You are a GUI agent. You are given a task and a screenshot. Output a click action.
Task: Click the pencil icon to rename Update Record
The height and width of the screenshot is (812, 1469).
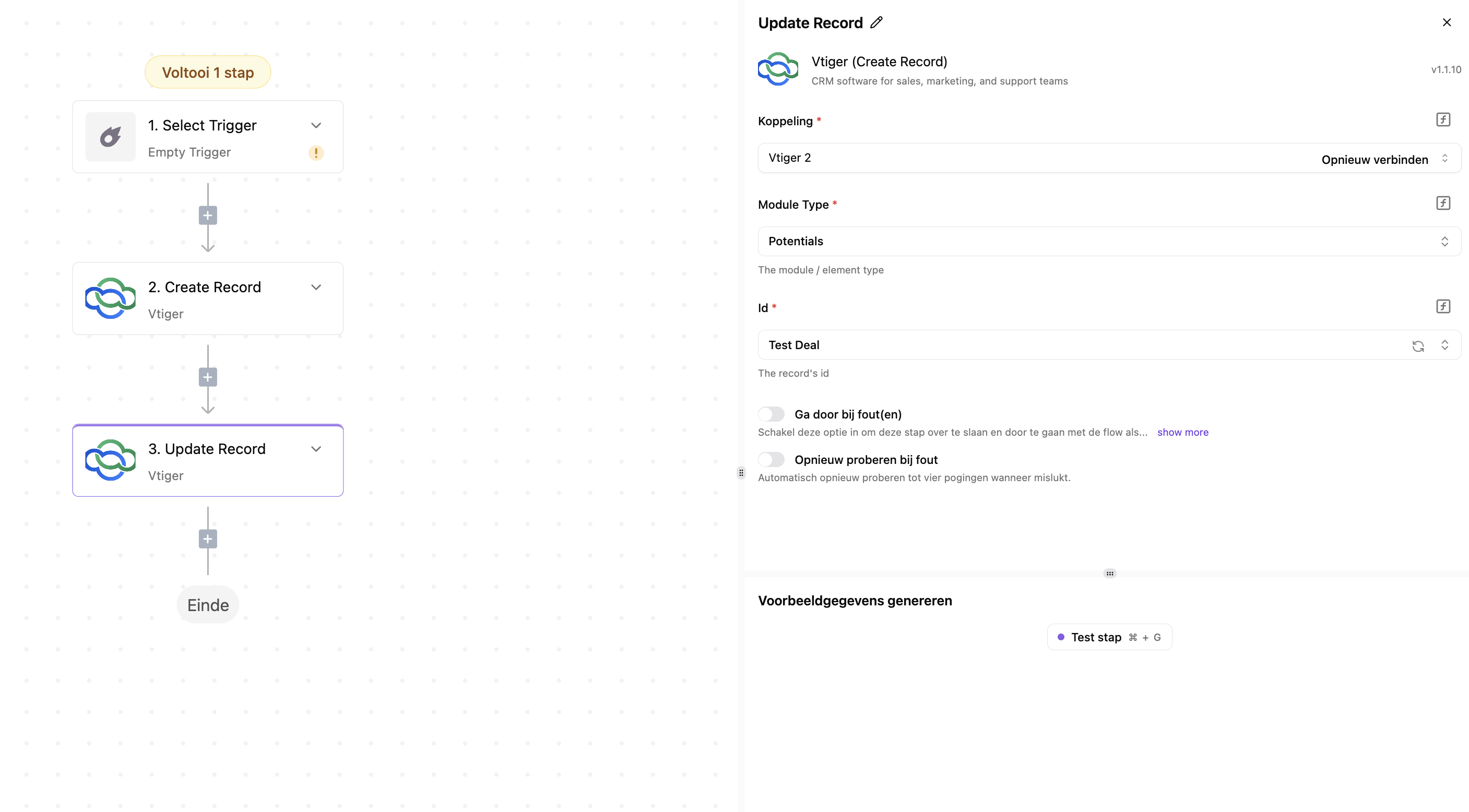pyautogui.click(x=876, y=23)
